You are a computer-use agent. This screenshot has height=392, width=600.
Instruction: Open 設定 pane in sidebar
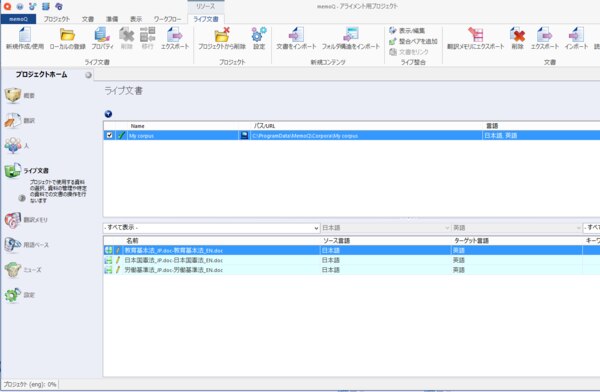pos(20,295)
